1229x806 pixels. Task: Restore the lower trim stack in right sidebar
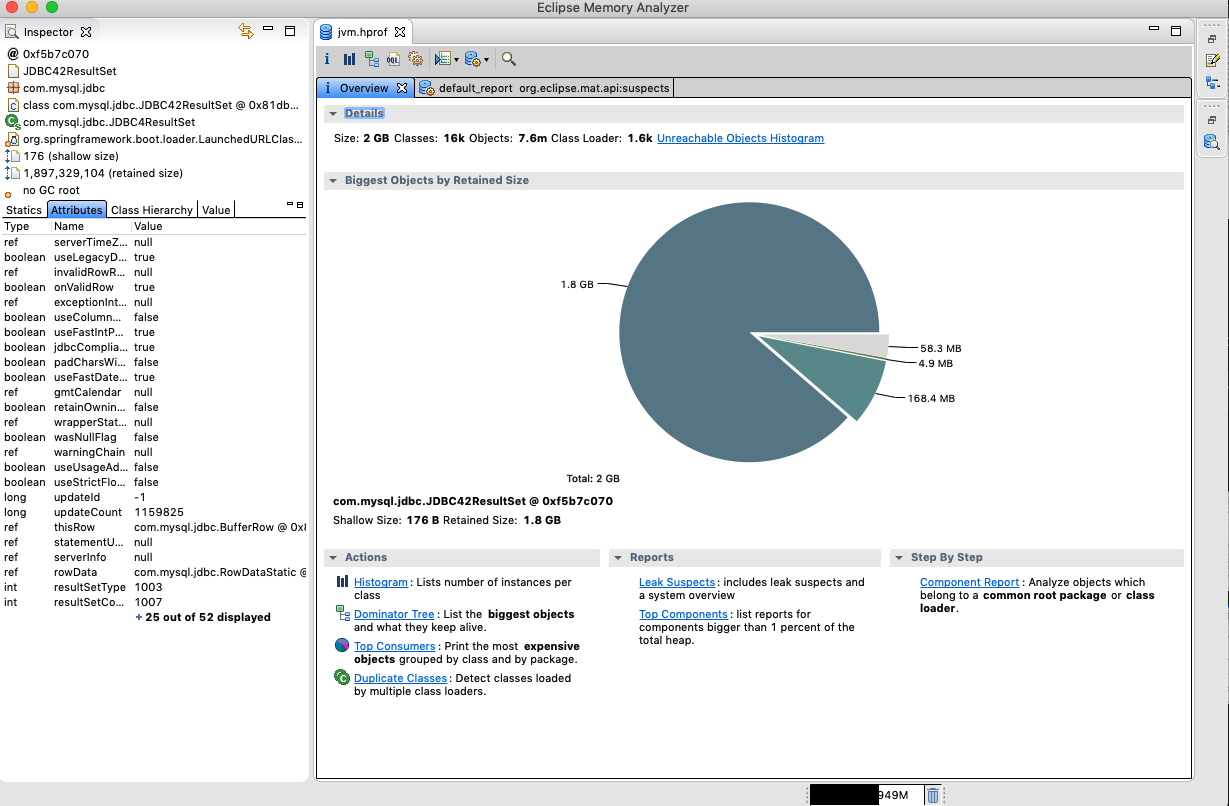(x=1212, y=120)
